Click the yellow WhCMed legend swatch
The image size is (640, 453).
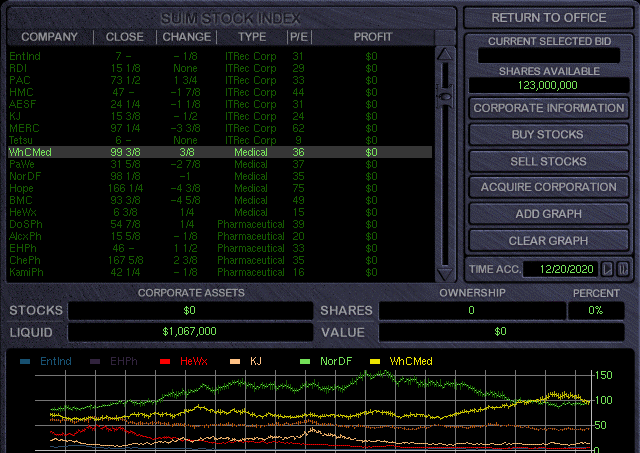coord(376,360)
